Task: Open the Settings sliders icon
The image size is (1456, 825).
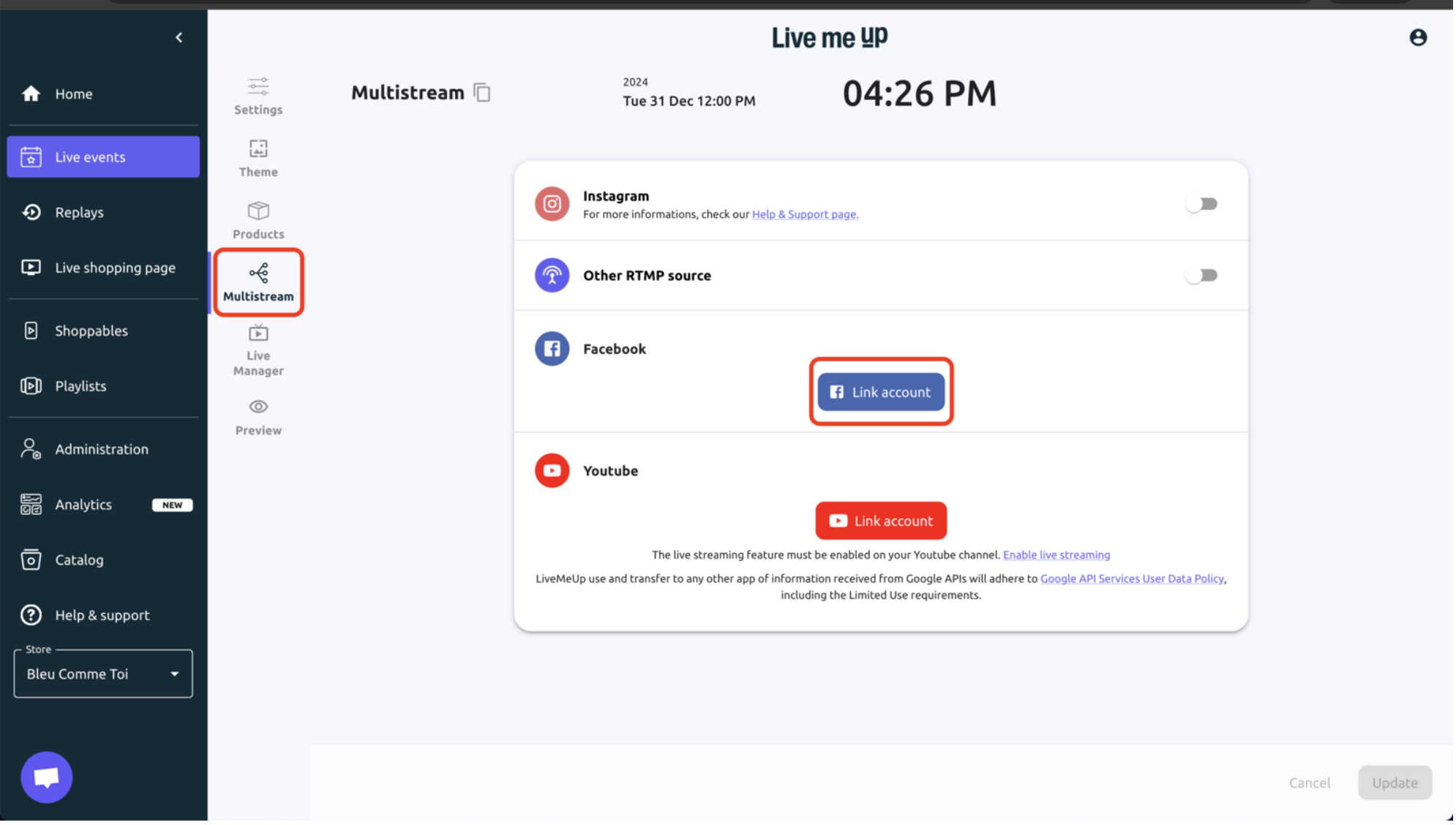Action: coord(258,87)
